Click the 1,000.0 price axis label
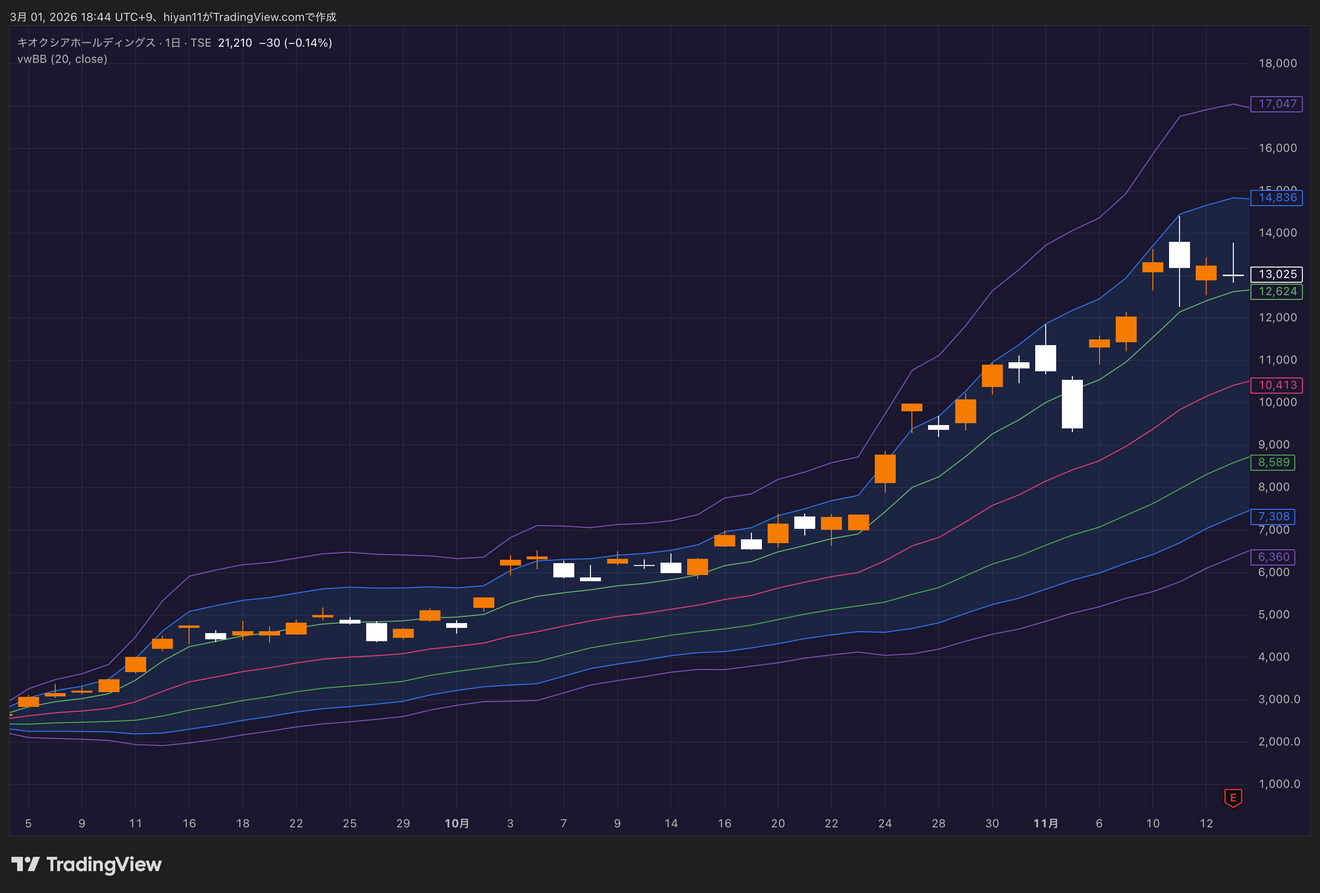This screenshot has height=893, width=1320. pyautogui.click(x=1279, y=784)
